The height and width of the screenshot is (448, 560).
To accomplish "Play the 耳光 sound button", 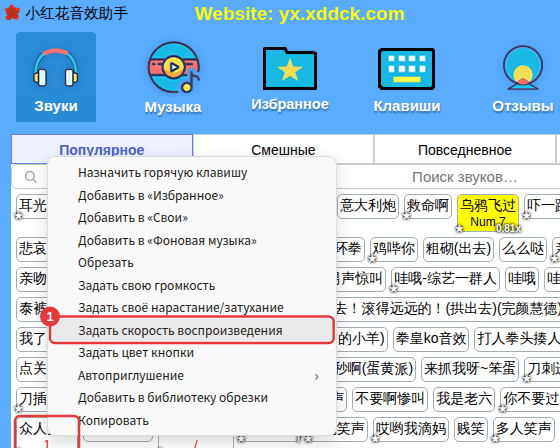I will 32,206.
